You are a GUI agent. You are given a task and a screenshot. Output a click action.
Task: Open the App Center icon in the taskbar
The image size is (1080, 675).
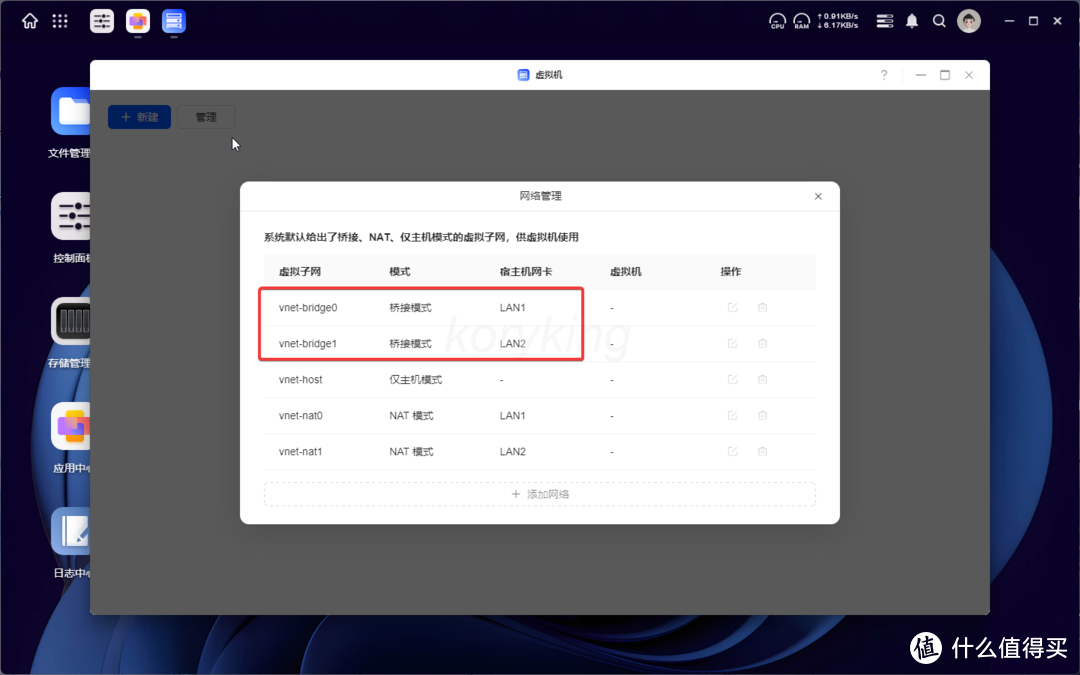(137, 21)
